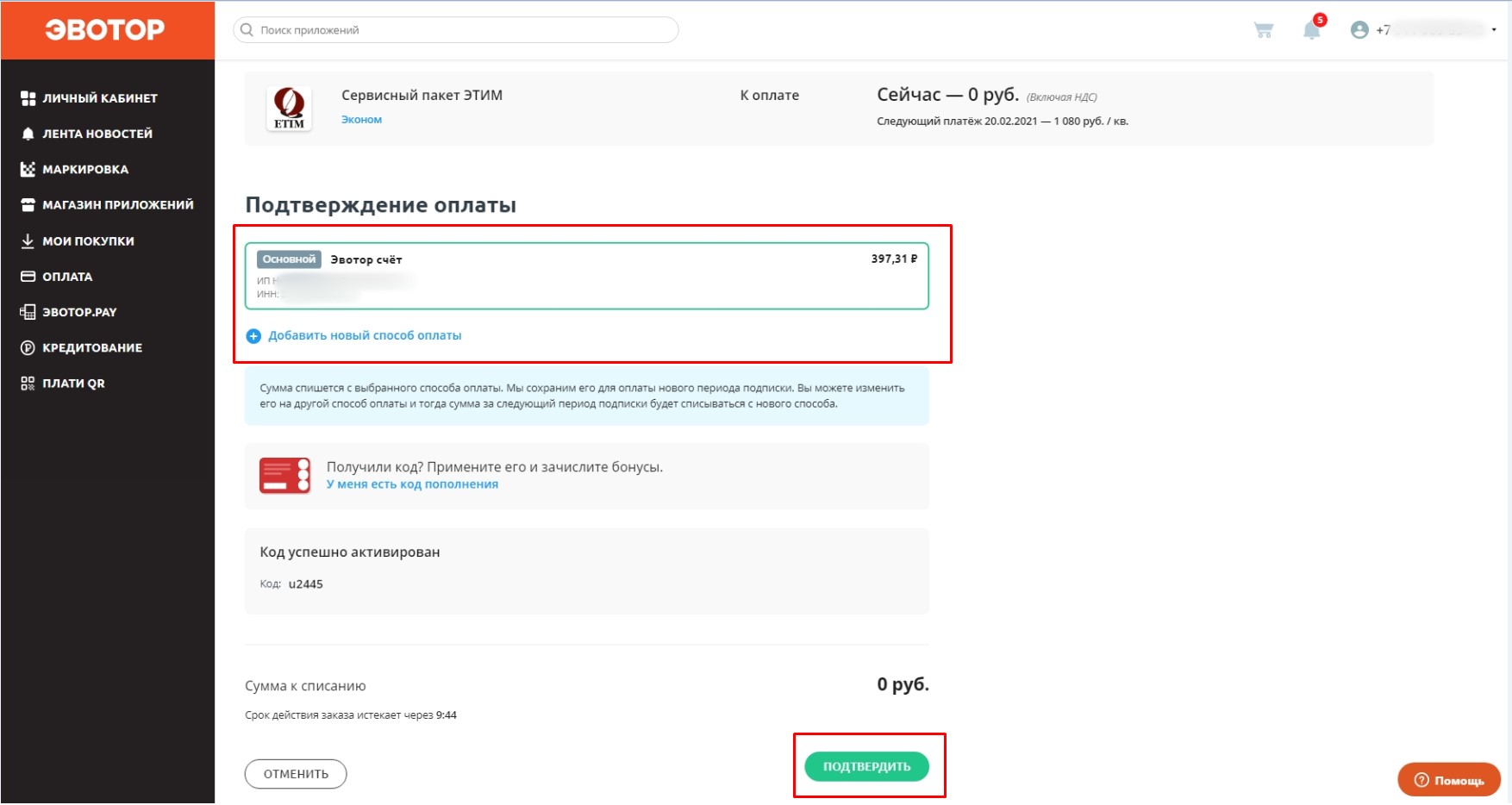Click the Оплата card icon
This screenshot has height=805, width=1512.
[x=28, y=277]
